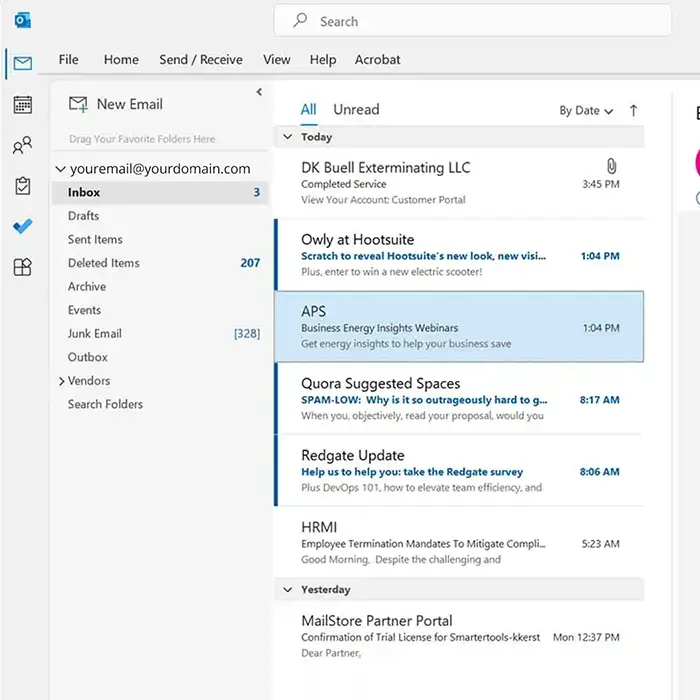The height and width of the screenshot is (700, 700).
Task: Open the Quora Suggested Spaces email
Action: 459,399
